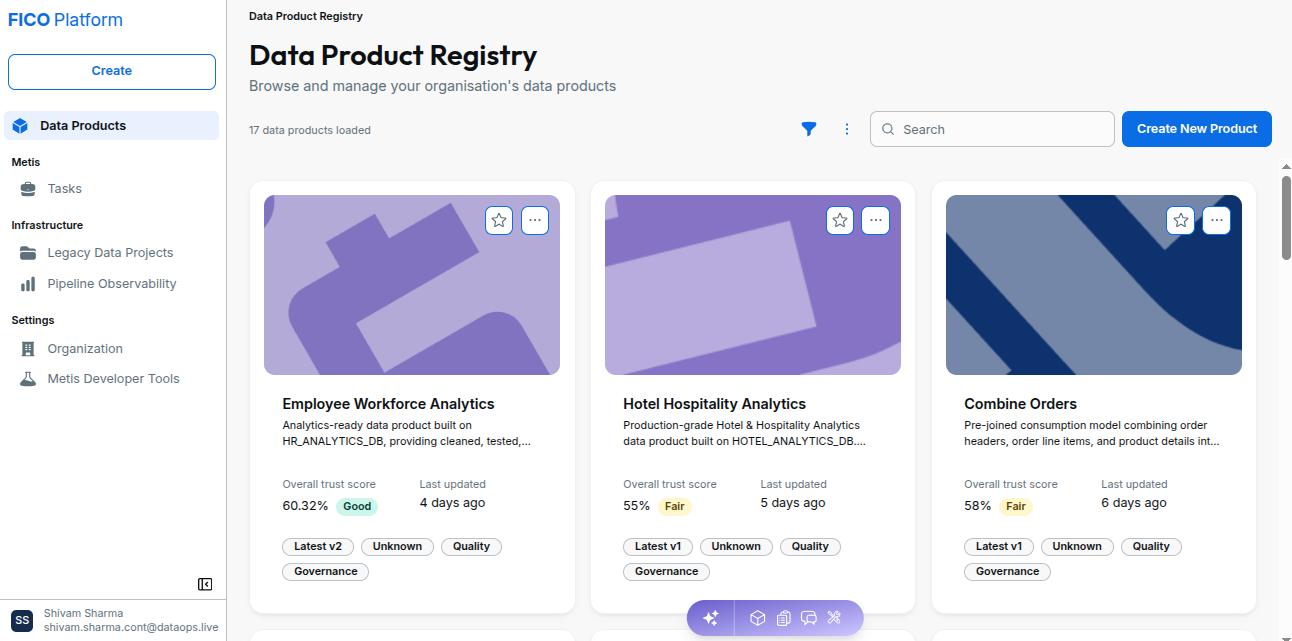The image size is (1292, 641).
Task: Open more options on Combine Orders card
Action: pos(1217,220)
